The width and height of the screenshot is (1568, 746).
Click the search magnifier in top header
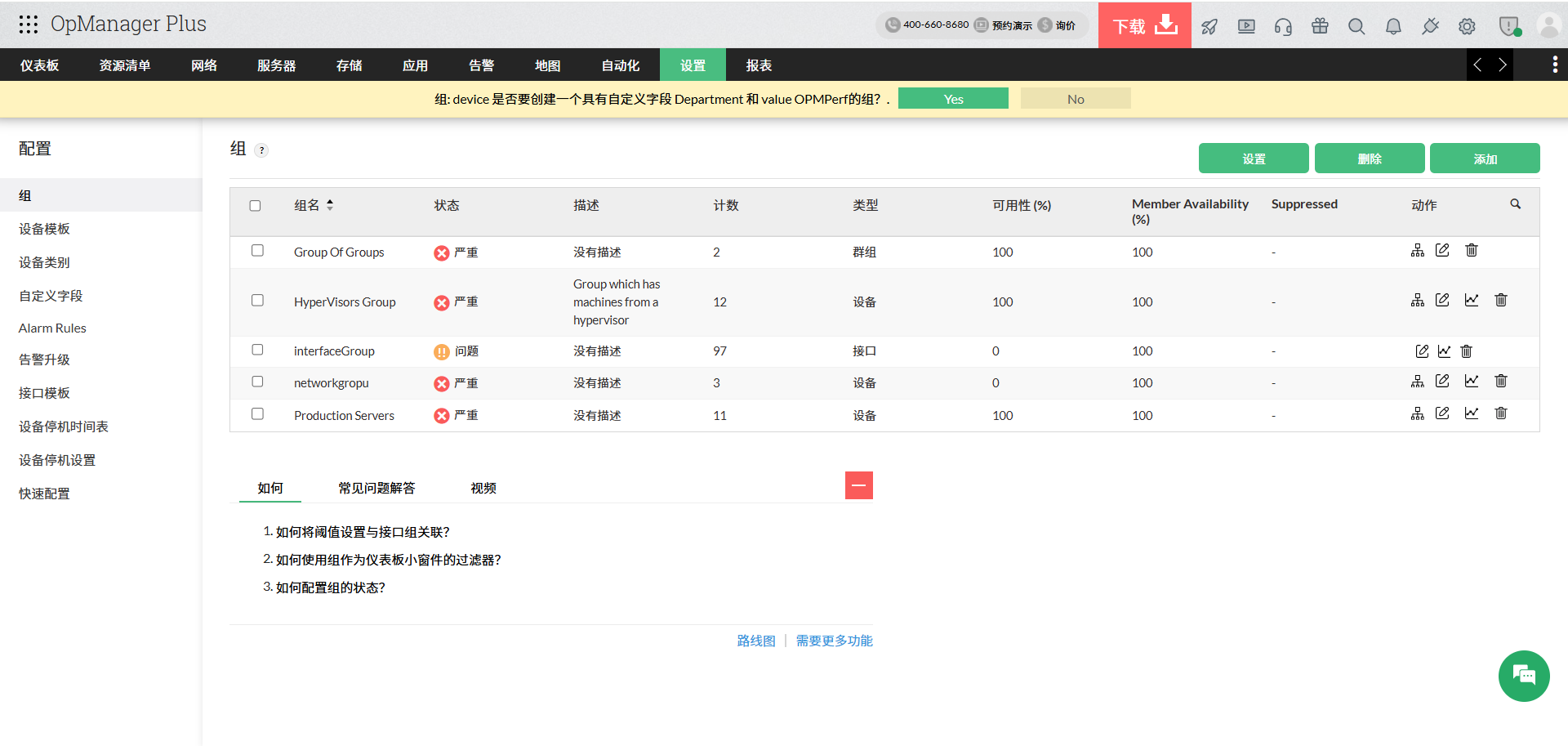click(1356, 26)
